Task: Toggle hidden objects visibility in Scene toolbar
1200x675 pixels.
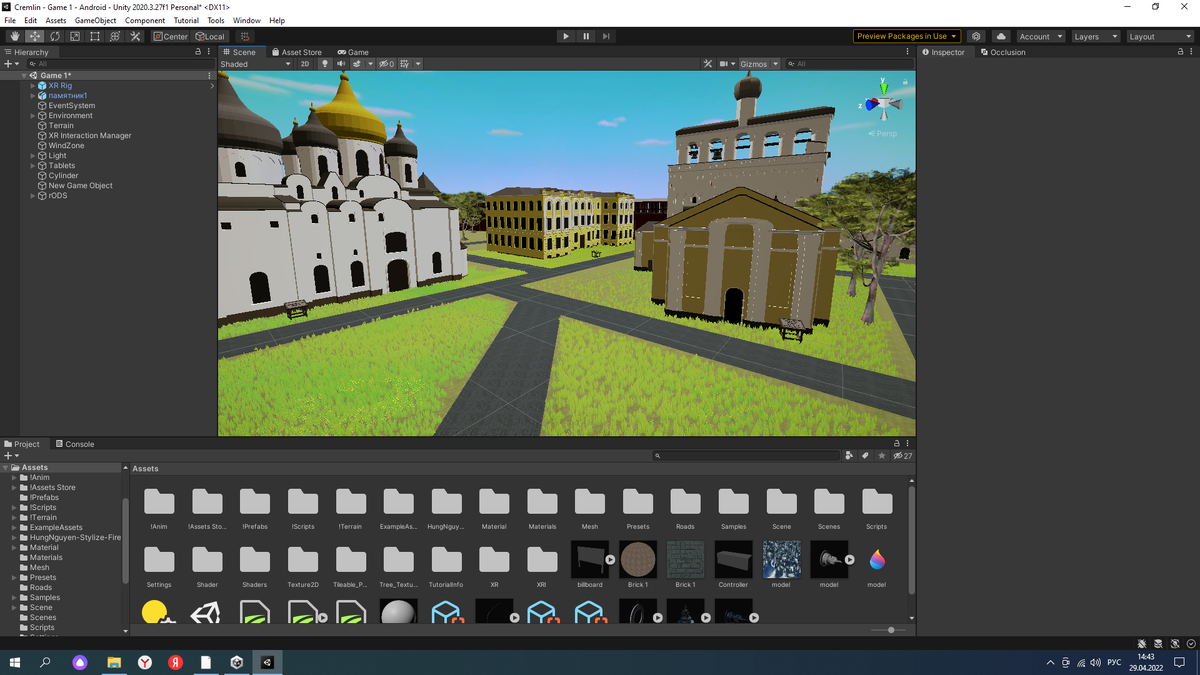Action: click(x=386, y=64)
